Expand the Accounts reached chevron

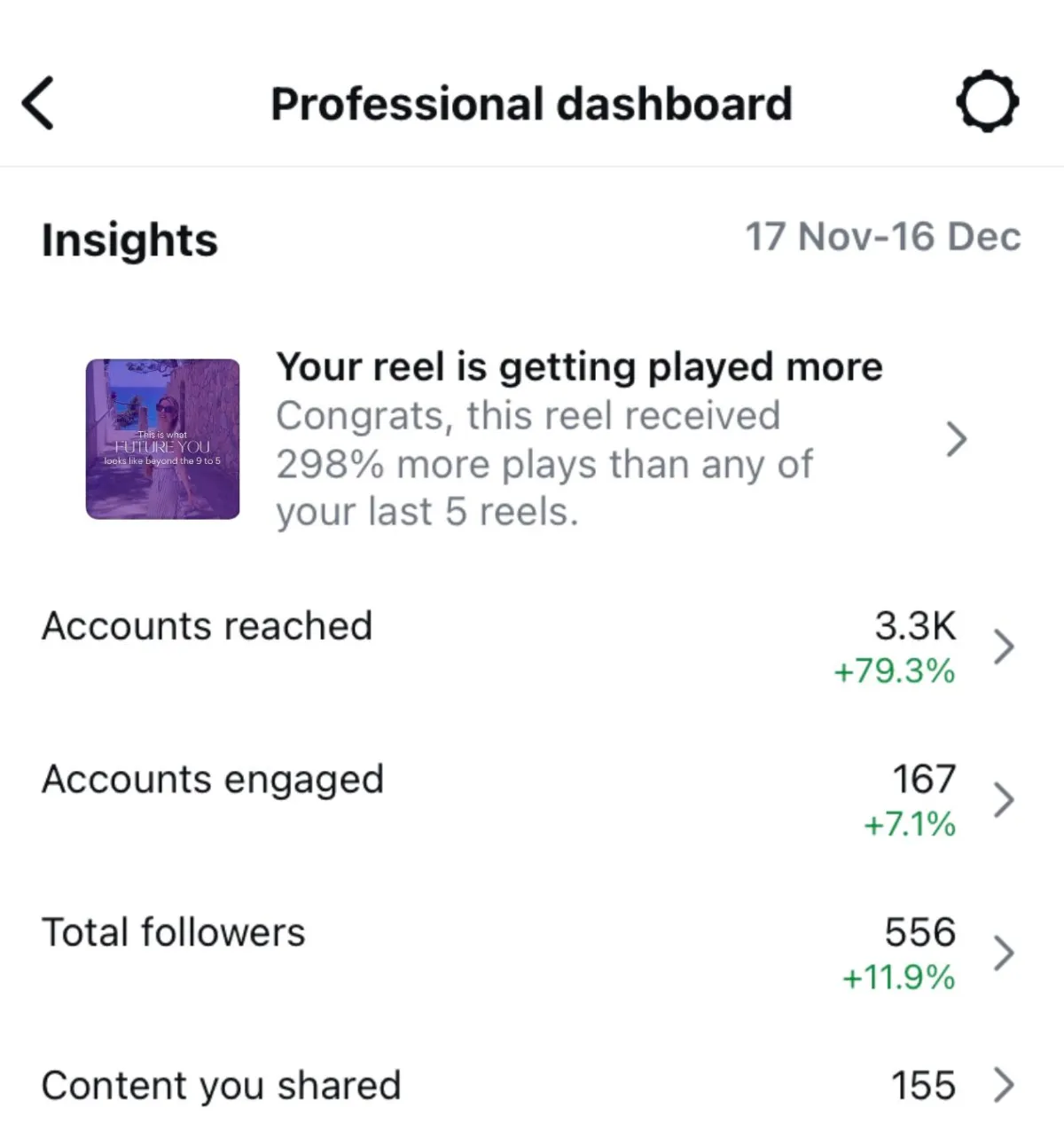(x=1003, y=647)
